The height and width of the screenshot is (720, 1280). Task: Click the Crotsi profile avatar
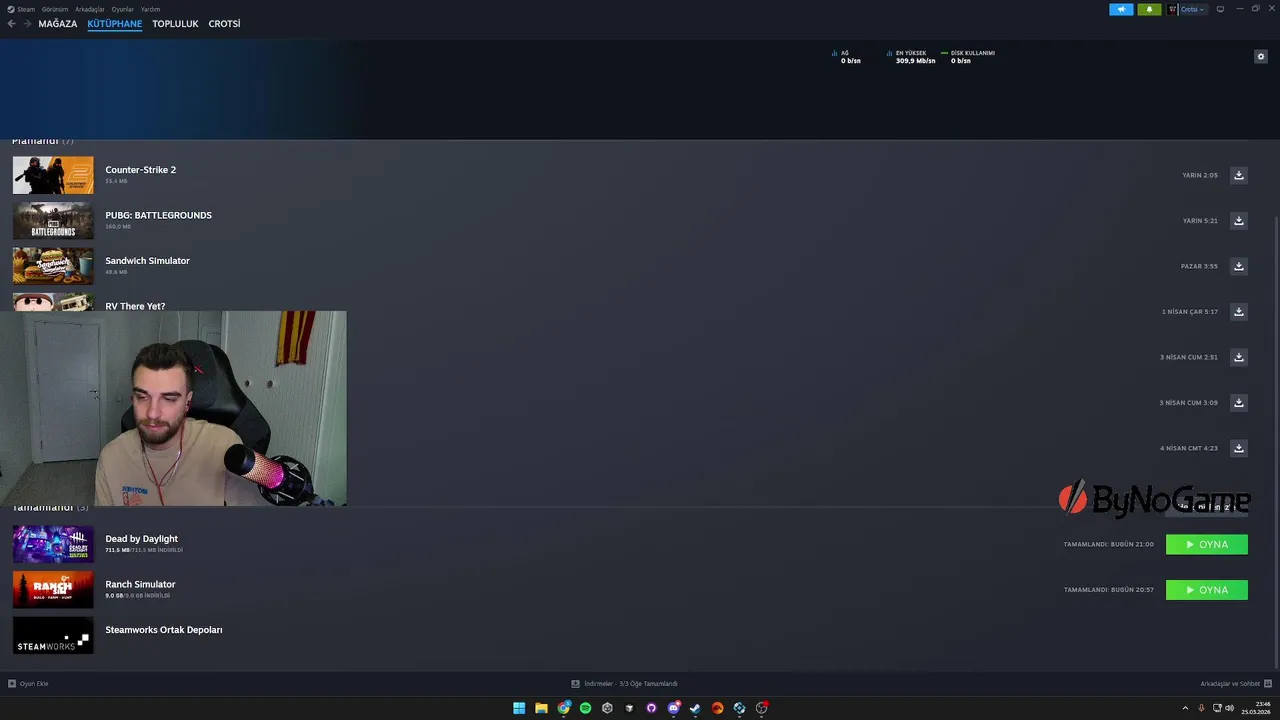1173,9
